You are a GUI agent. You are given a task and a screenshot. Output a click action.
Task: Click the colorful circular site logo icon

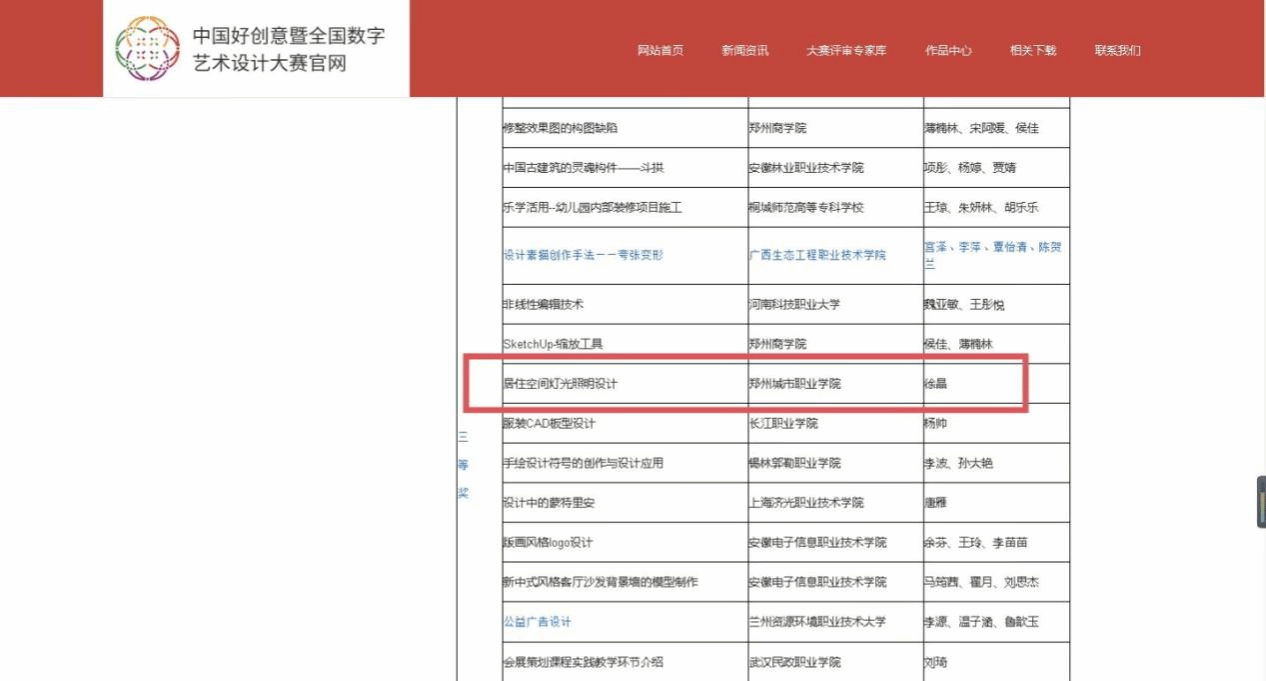click(x=147, y=49)
